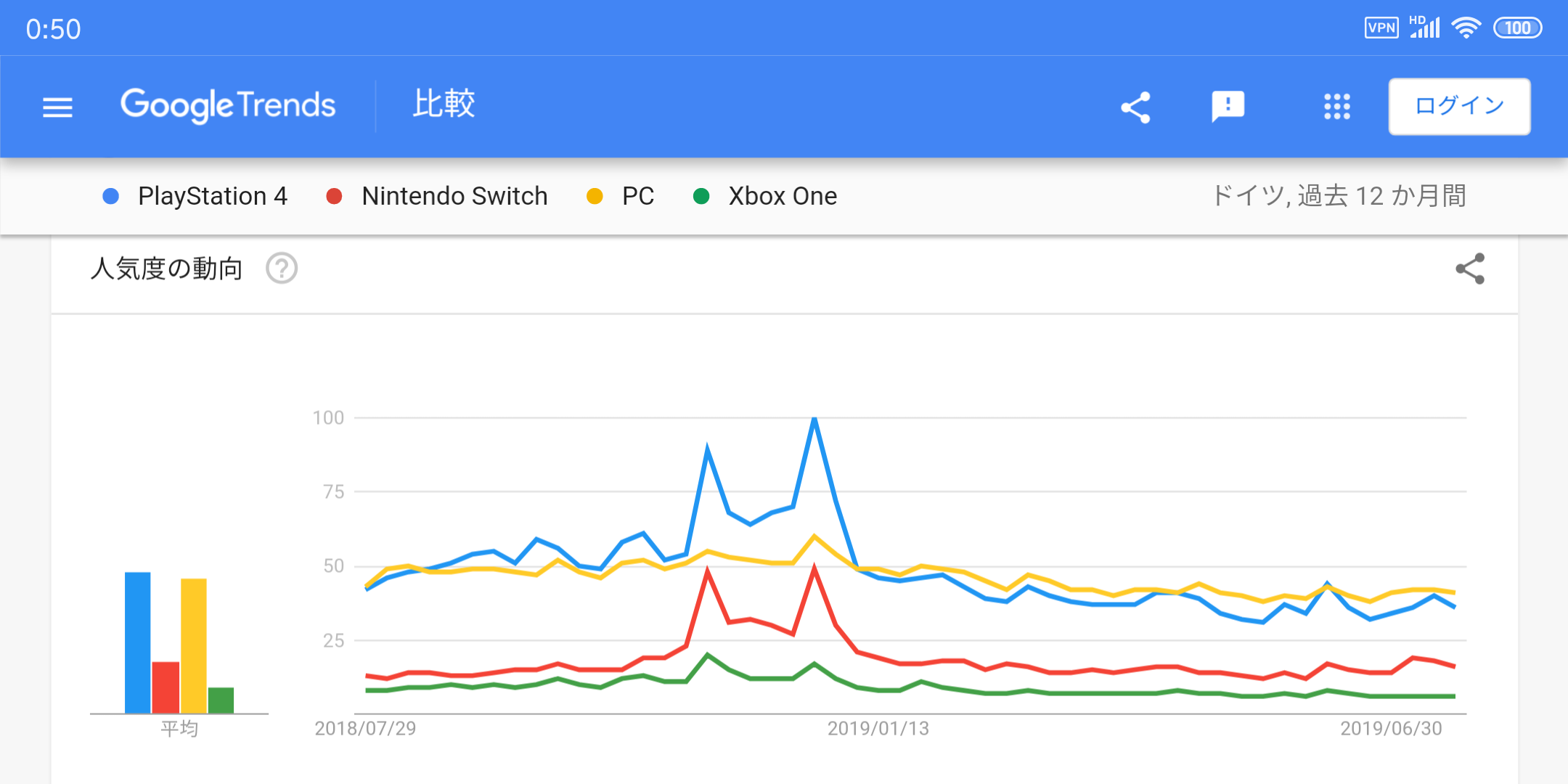1568x784 pixels.
Task: Click the 2019/01/13 date axis label
Action: [x=878, y=728]
